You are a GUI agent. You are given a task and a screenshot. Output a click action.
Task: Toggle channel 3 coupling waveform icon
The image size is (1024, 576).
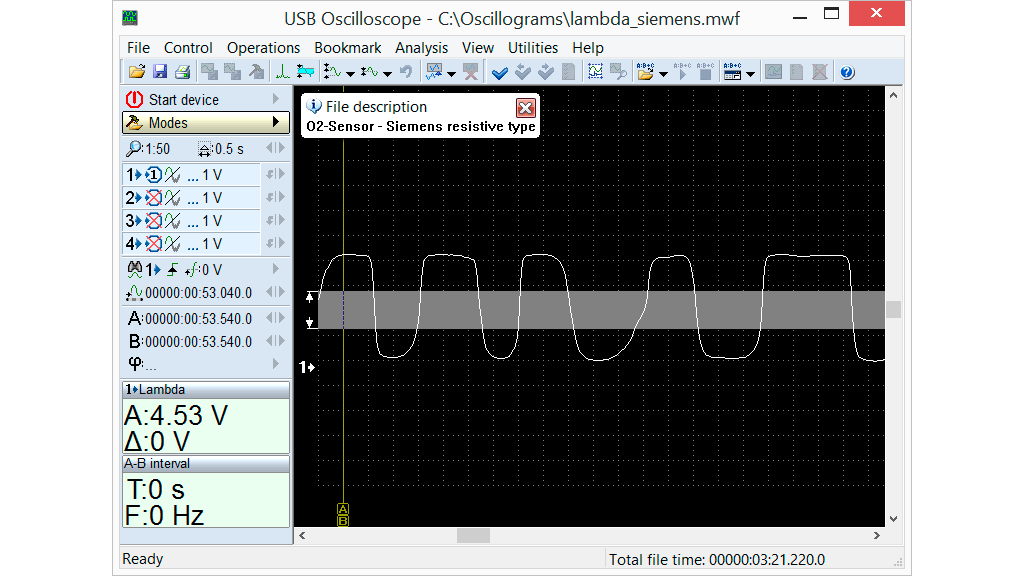(172, 221)
